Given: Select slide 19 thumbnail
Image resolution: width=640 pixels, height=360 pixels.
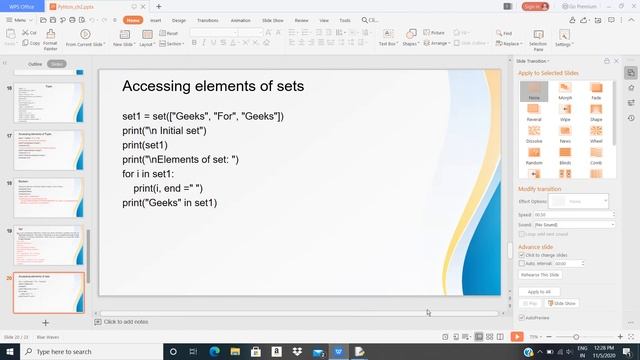Looking at the screenshot, I should 49,245.
